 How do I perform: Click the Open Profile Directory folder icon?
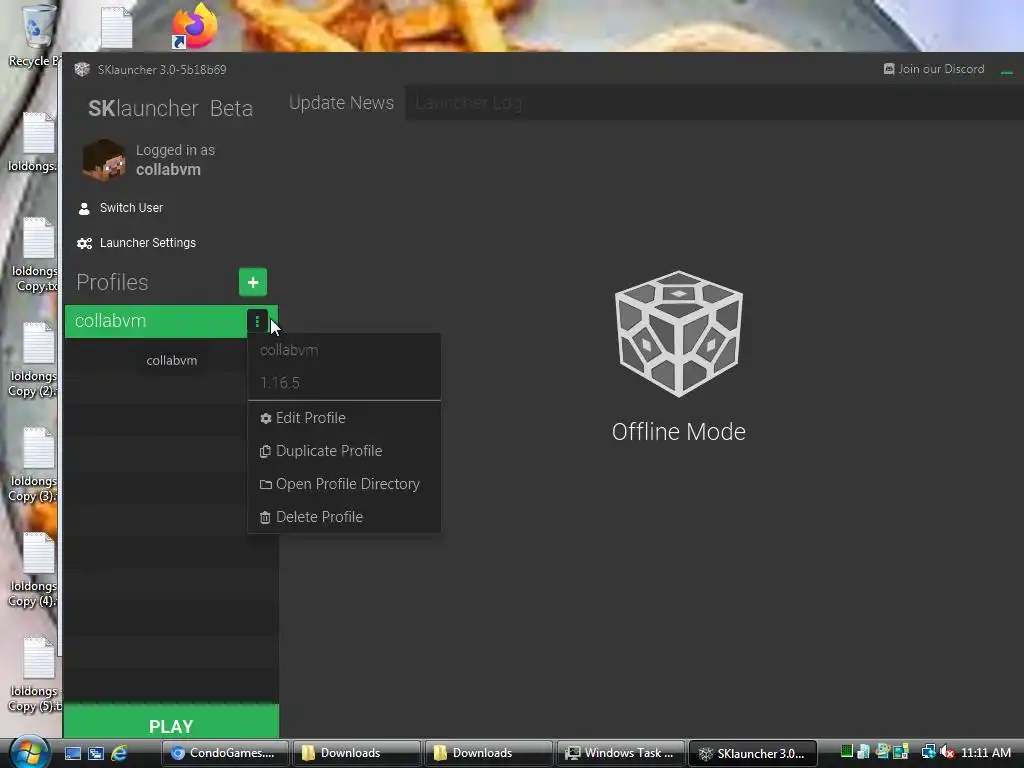click(266, 485)
